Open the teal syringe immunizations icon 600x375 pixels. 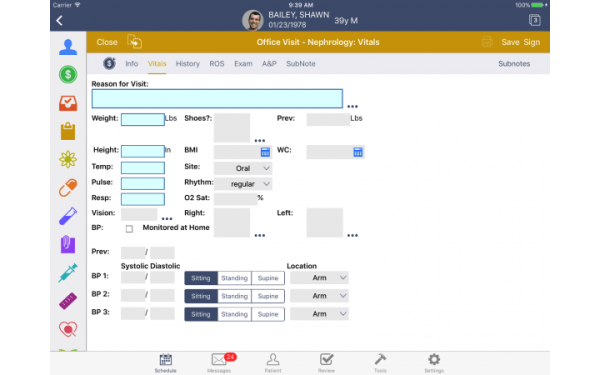pos(68,272)
